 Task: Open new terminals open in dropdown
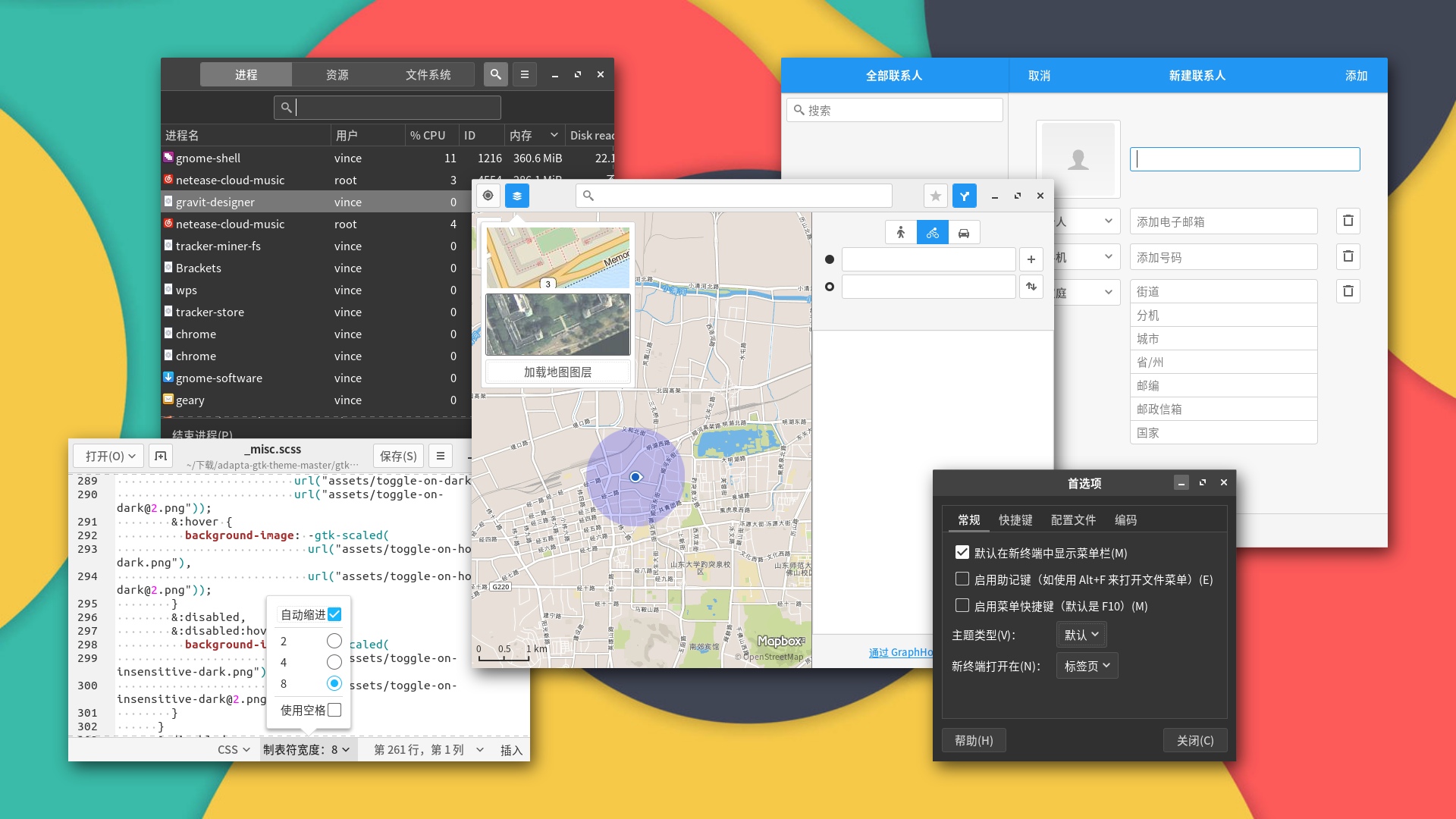[1087, 666]
